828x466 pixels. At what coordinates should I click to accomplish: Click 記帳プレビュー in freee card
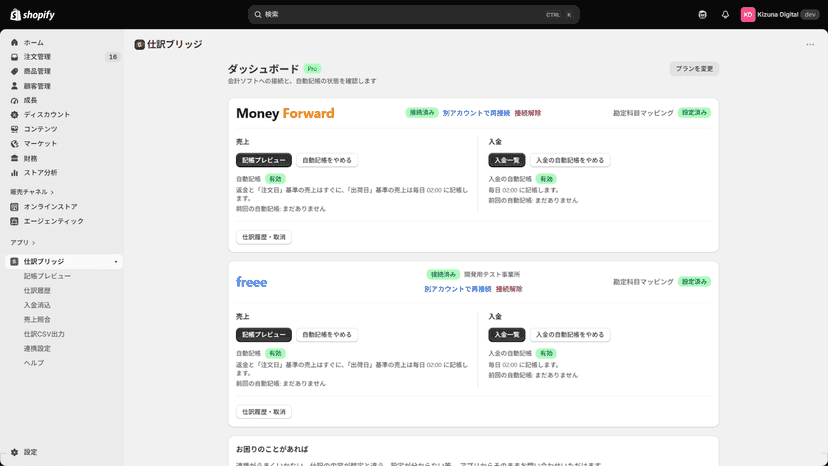[x=264, y=334]
